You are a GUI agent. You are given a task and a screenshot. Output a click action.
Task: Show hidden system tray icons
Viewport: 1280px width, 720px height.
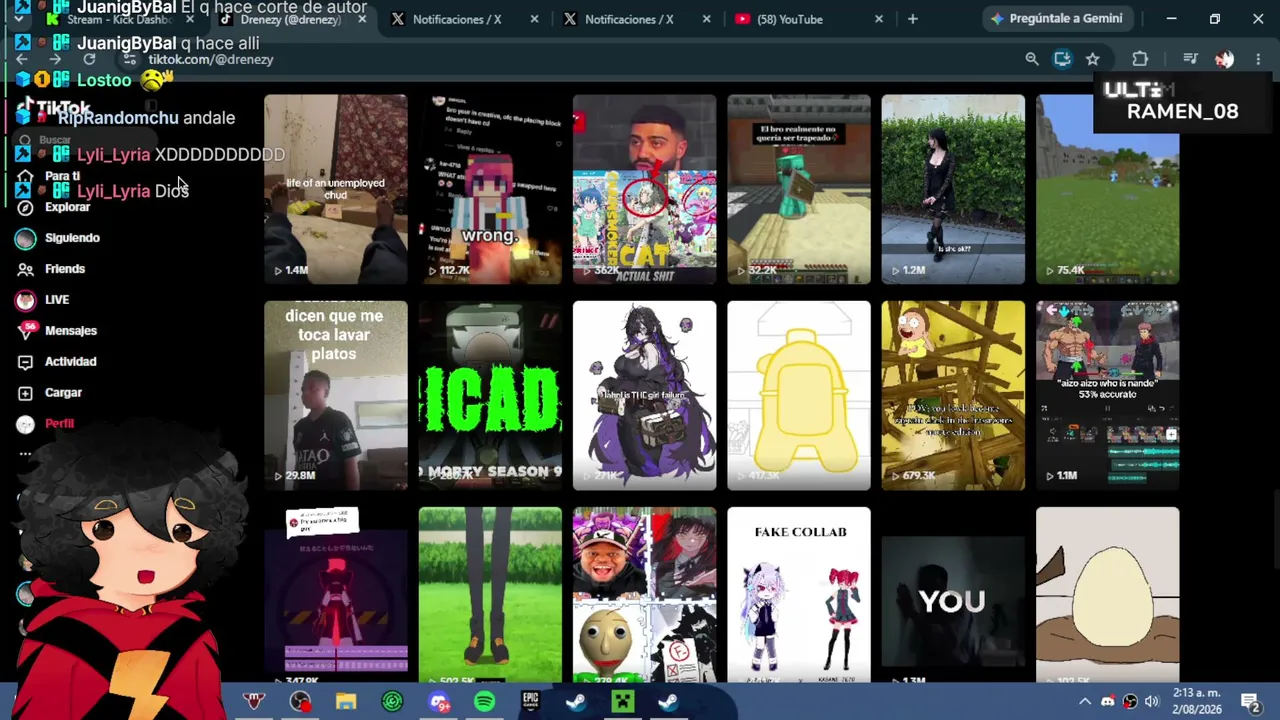tap(1085, 701)
